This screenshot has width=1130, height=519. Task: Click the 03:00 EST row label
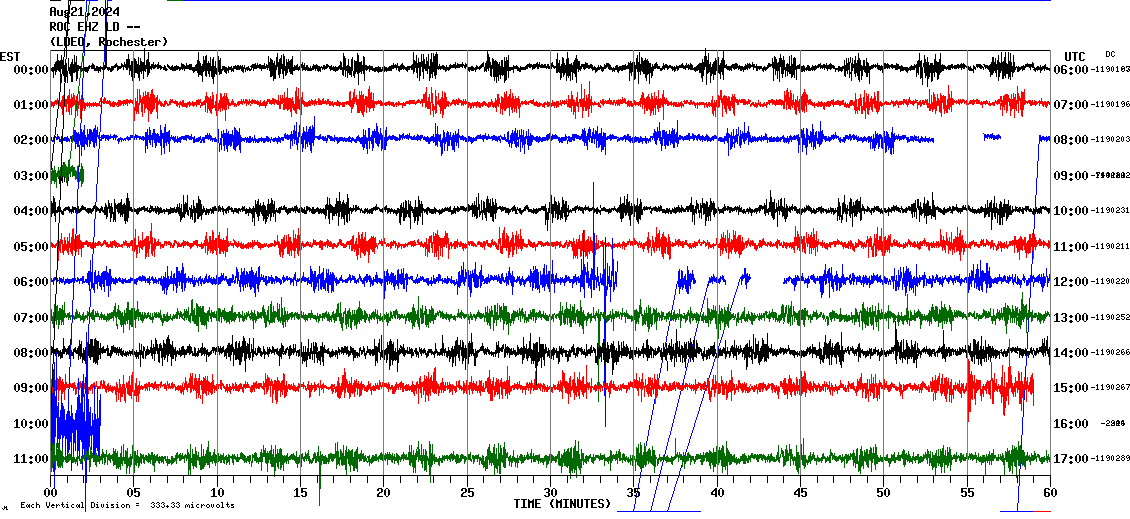(x=31, y=176)
